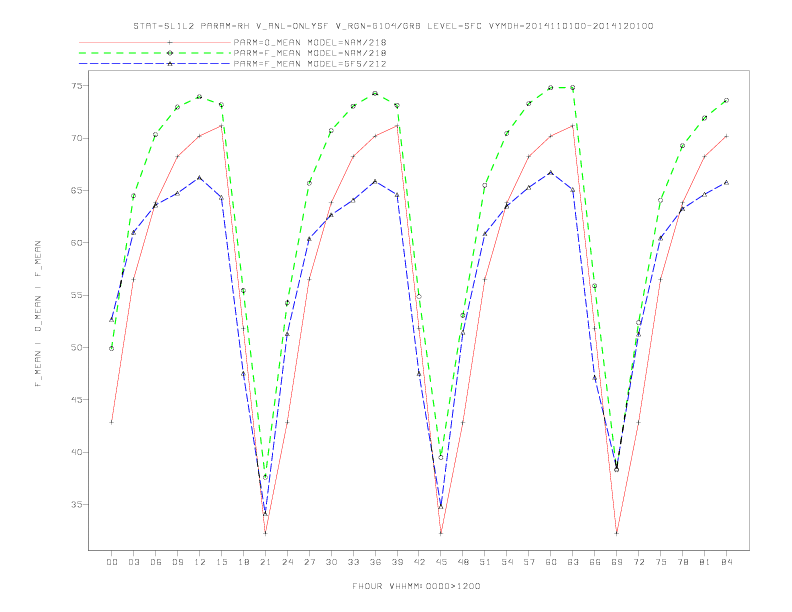Click y-axis tick value 60
This screenshot has width=792, height=612.
(77, 243)
